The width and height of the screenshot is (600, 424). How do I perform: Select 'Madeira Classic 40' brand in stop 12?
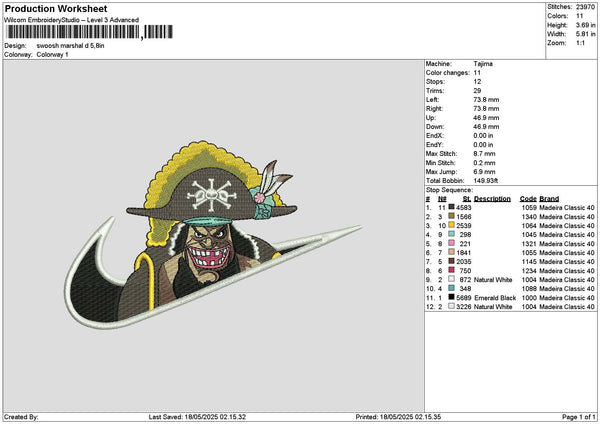567,307
